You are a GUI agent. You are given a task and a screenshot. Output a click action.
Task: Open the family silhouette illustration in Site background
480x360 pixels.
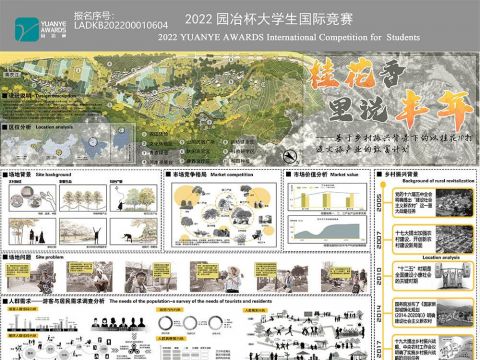coord(32,232)
